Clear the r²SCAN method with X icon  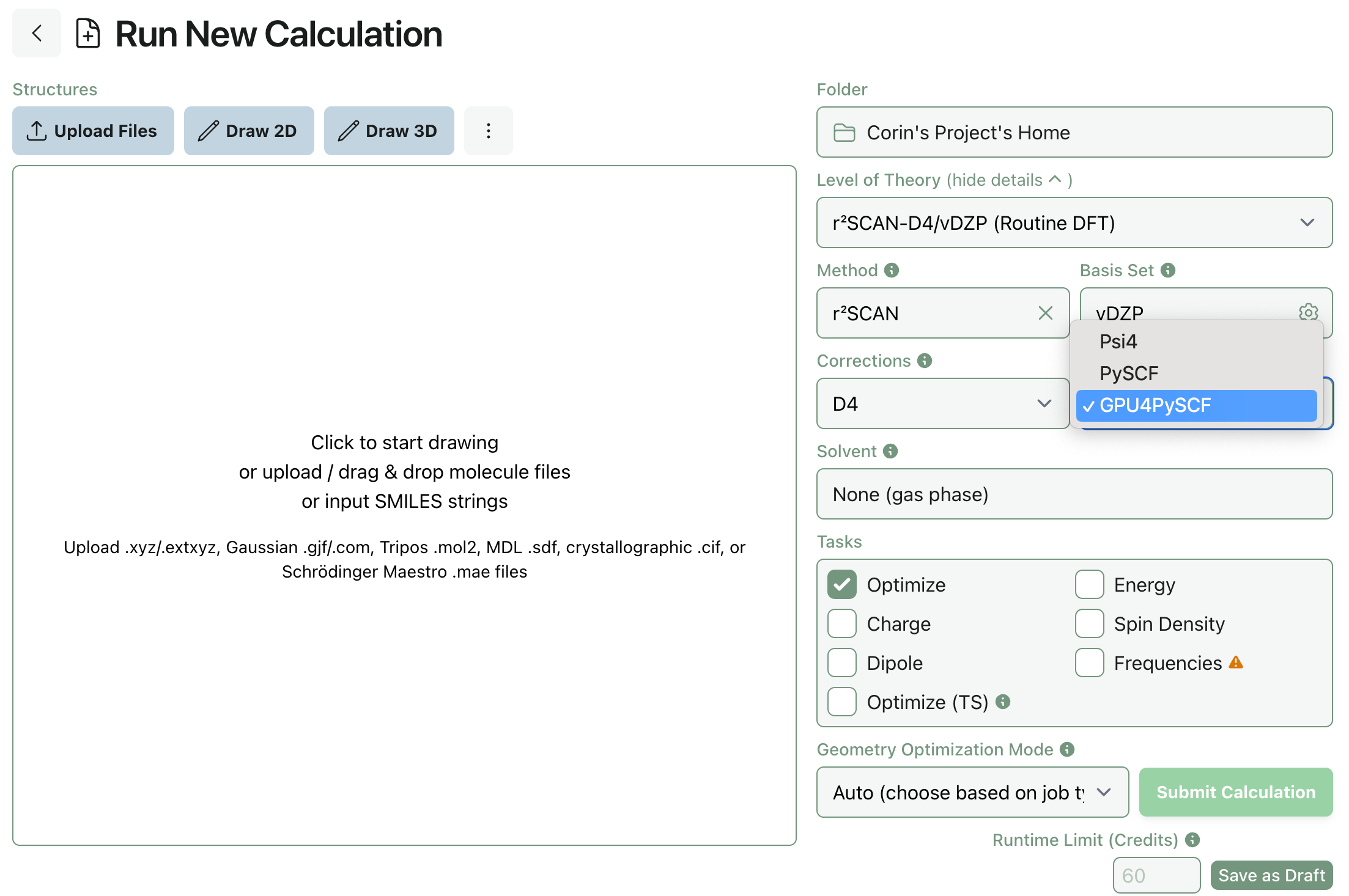[1045, 313]
